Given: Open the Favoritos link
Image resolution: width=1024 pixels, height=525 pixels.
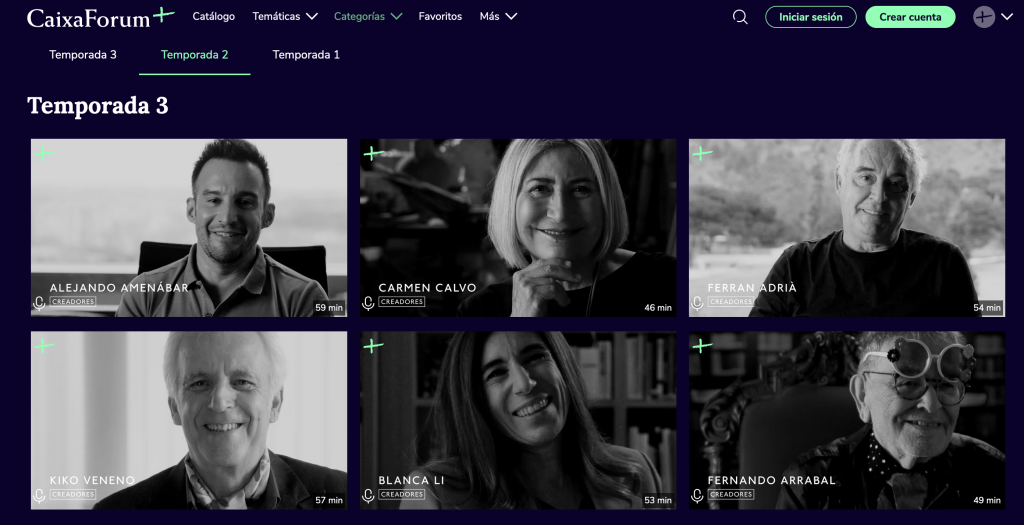Looking at the screenshot, I should click(x=440, y=17).
